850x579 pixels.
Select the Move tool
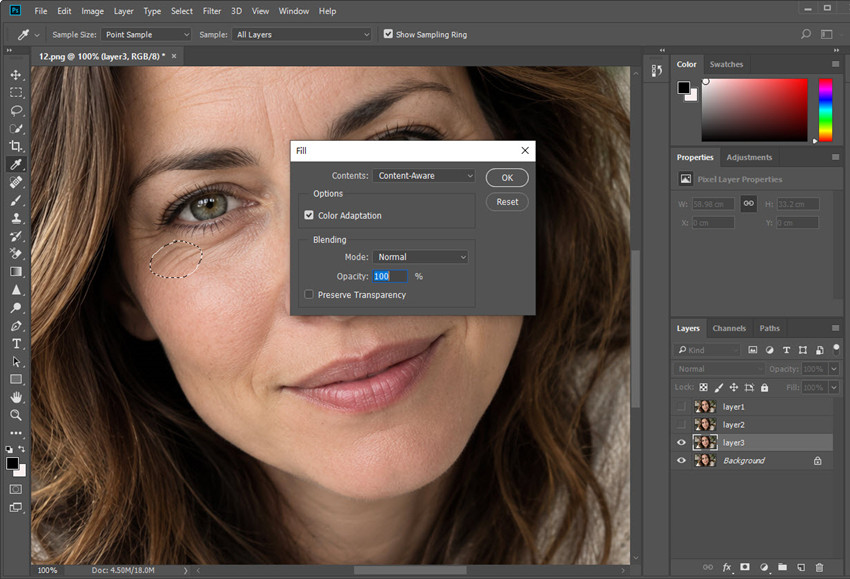pyautogui.click(x=16, y=75)
